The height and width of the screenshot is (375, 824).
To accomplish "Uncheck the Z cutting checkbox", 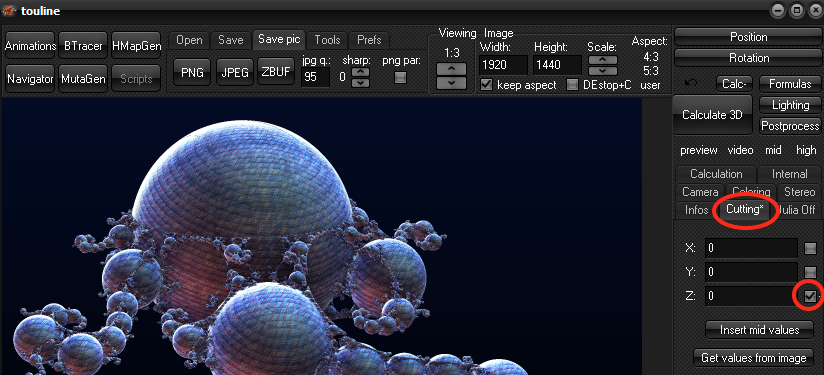I will tap(810, 297).
